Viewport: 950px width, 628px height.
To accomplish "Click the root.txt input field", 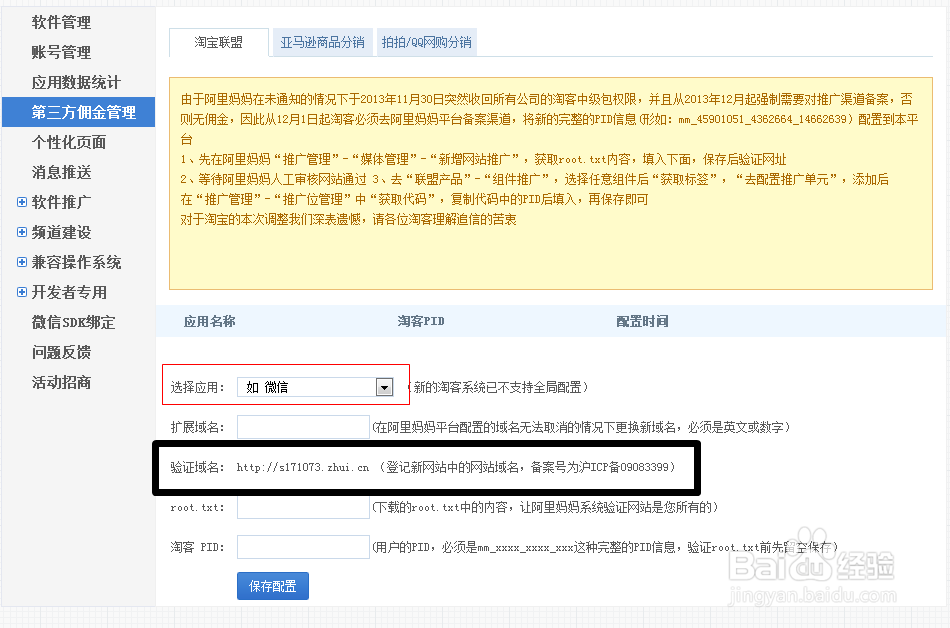I will pos(302,506).
